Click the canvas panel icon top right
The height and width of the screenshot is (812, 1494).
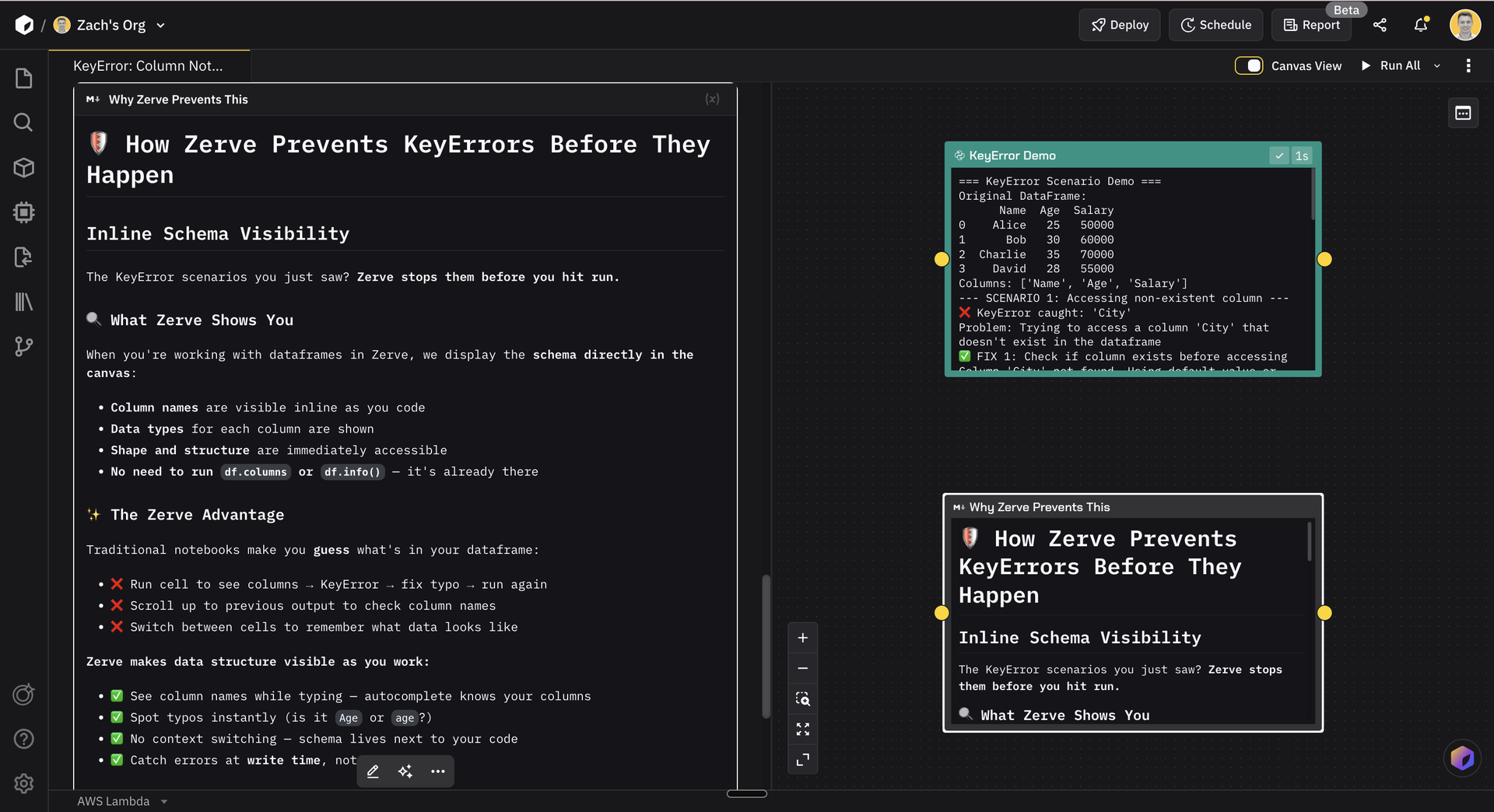click(1463, 114)
